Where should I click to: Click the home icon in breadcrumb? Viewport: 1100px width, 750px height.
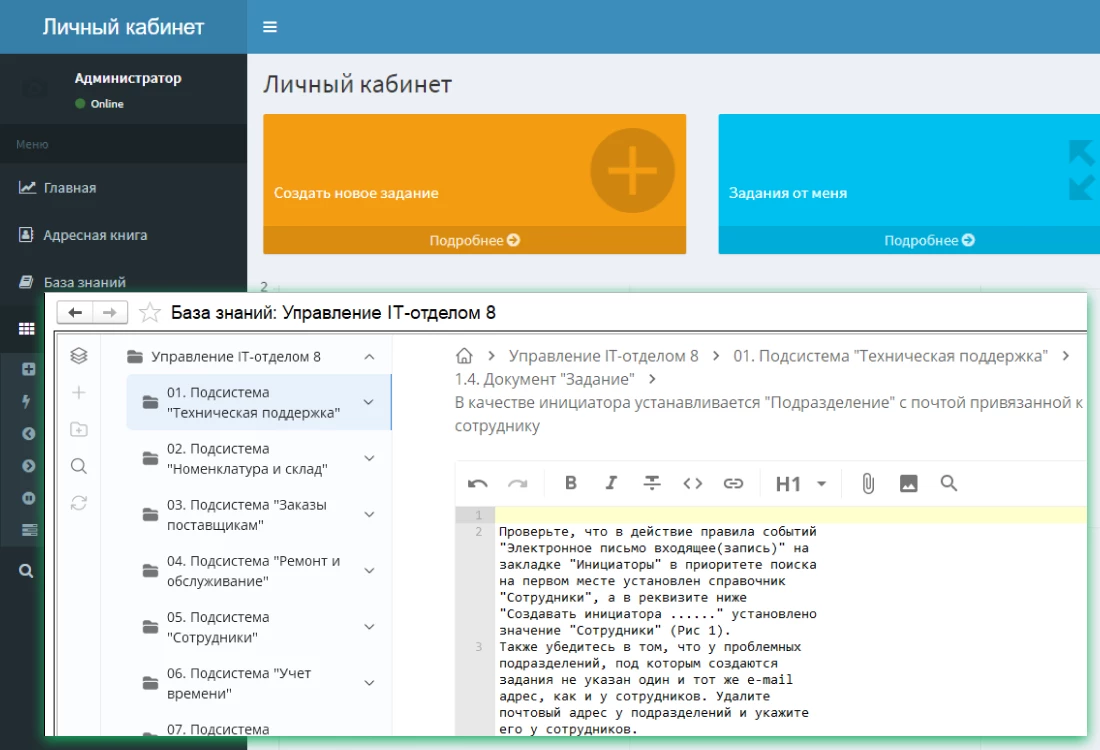(x=464, y=356)
